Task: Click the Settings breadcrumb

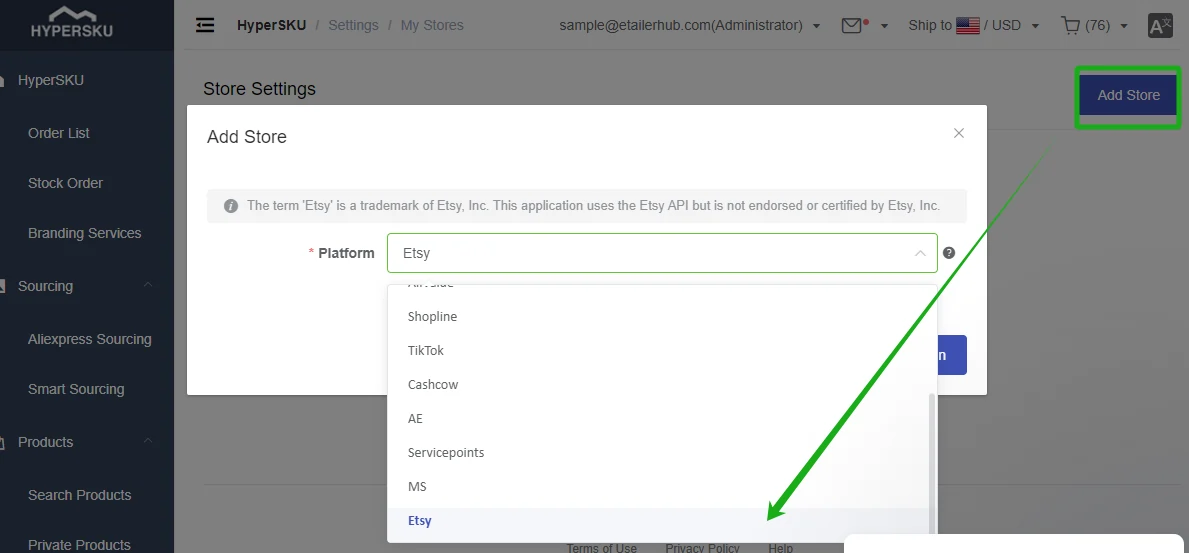Action: (353, 26)
